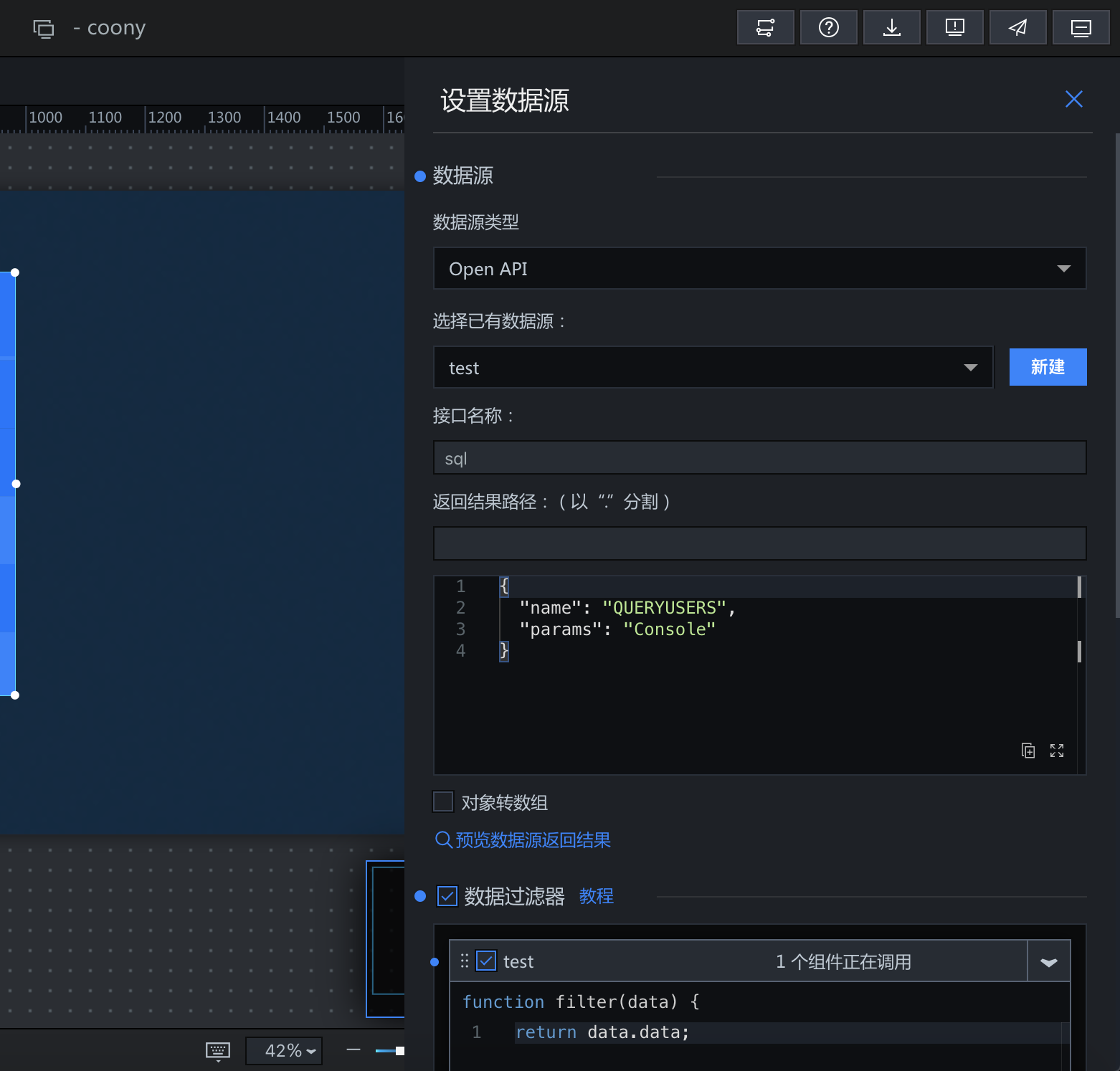Open the test existing data source dropdown
This screenshot has width=1120, height=1071.
[x=713, y=368]
